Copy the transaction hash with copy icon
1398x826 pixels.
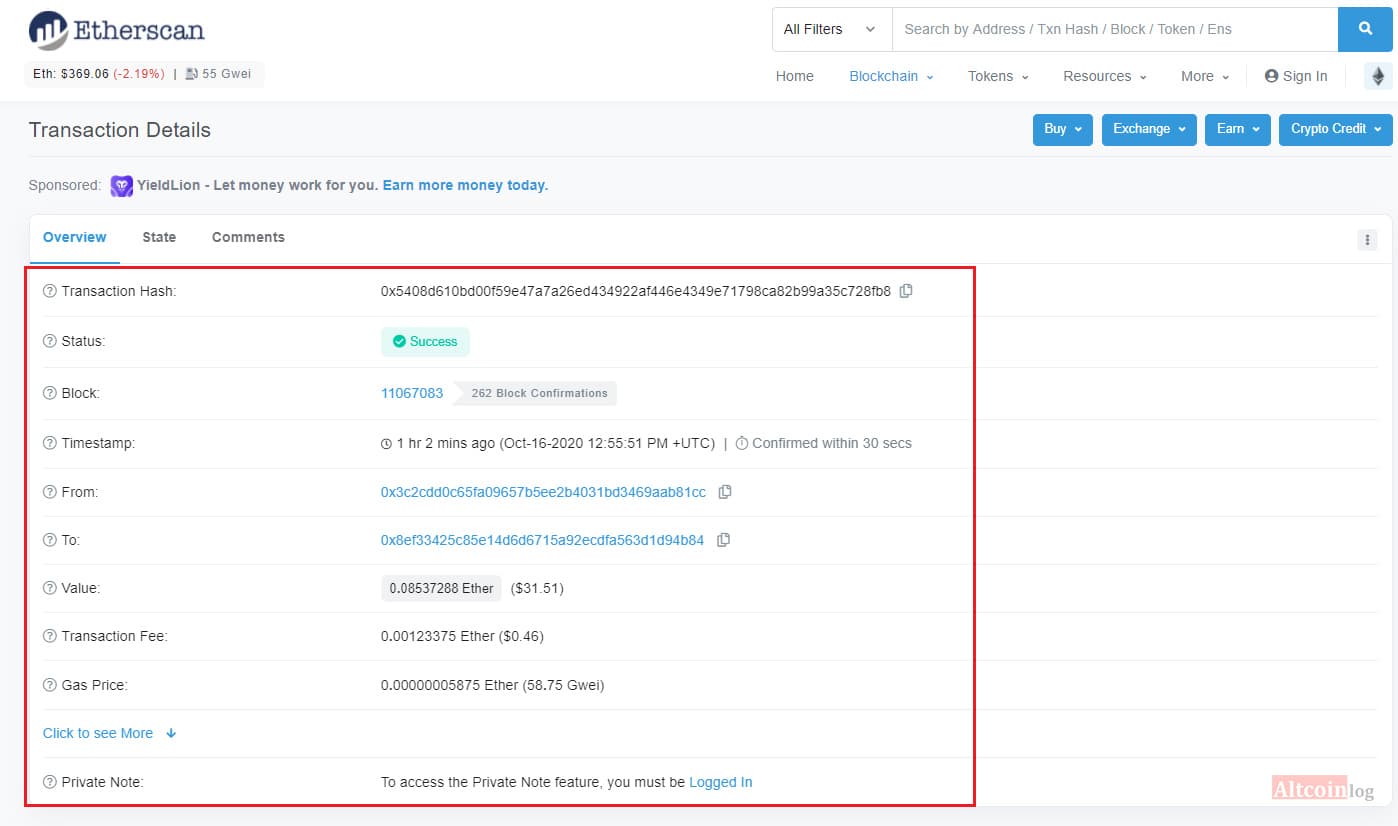coord(906,291)
